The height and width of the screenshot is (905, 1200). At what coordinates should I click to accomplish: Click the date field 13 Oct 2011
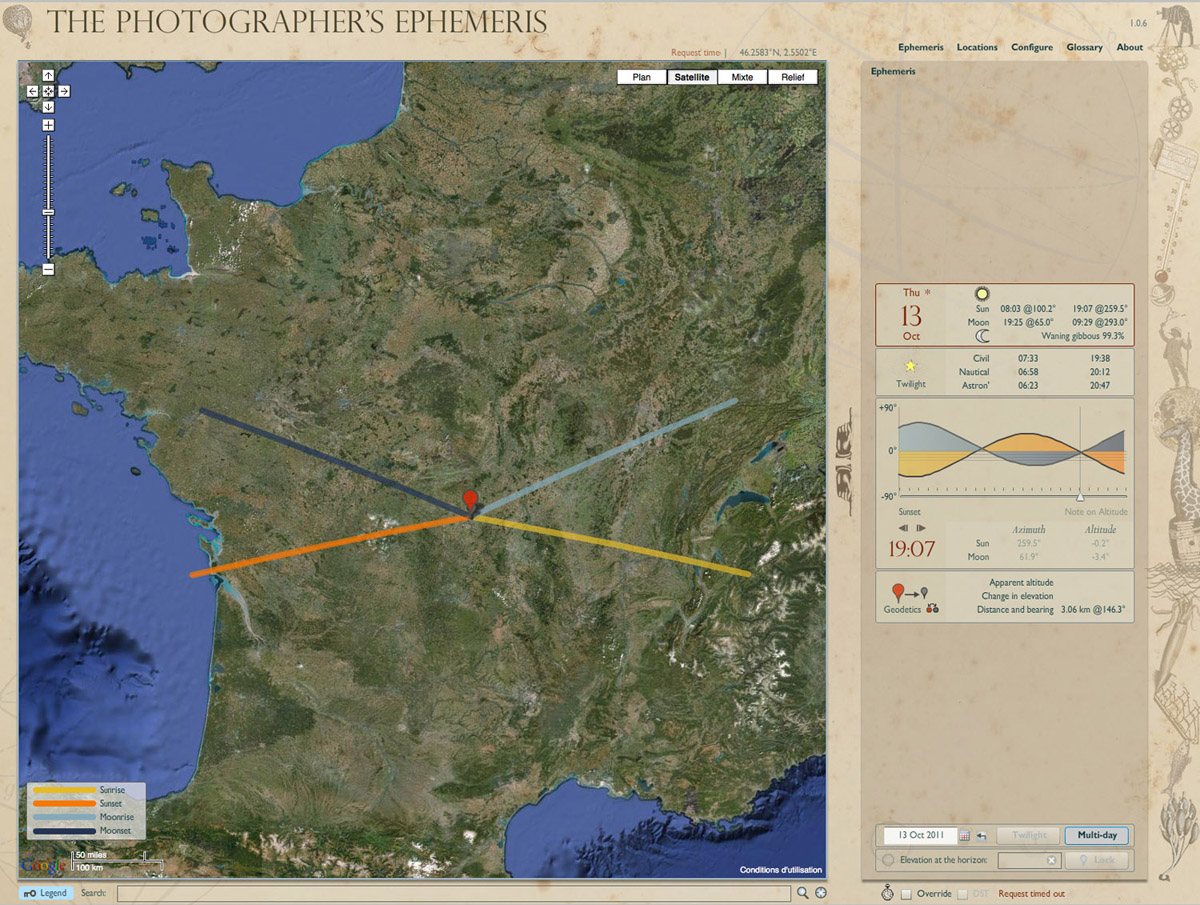point(919,835)
